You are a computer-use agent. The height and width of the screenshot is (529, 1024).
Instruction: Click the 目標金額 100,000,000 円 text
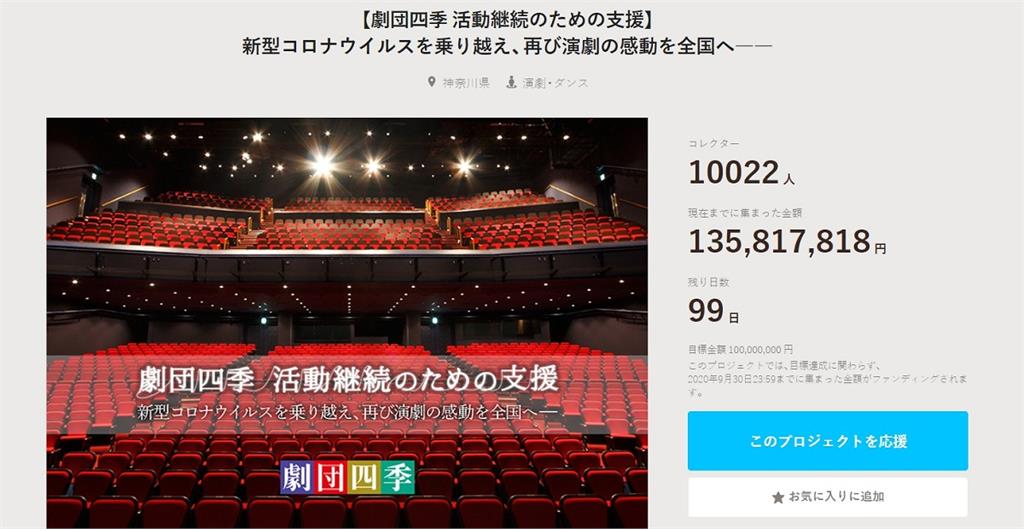click(741, 350)
